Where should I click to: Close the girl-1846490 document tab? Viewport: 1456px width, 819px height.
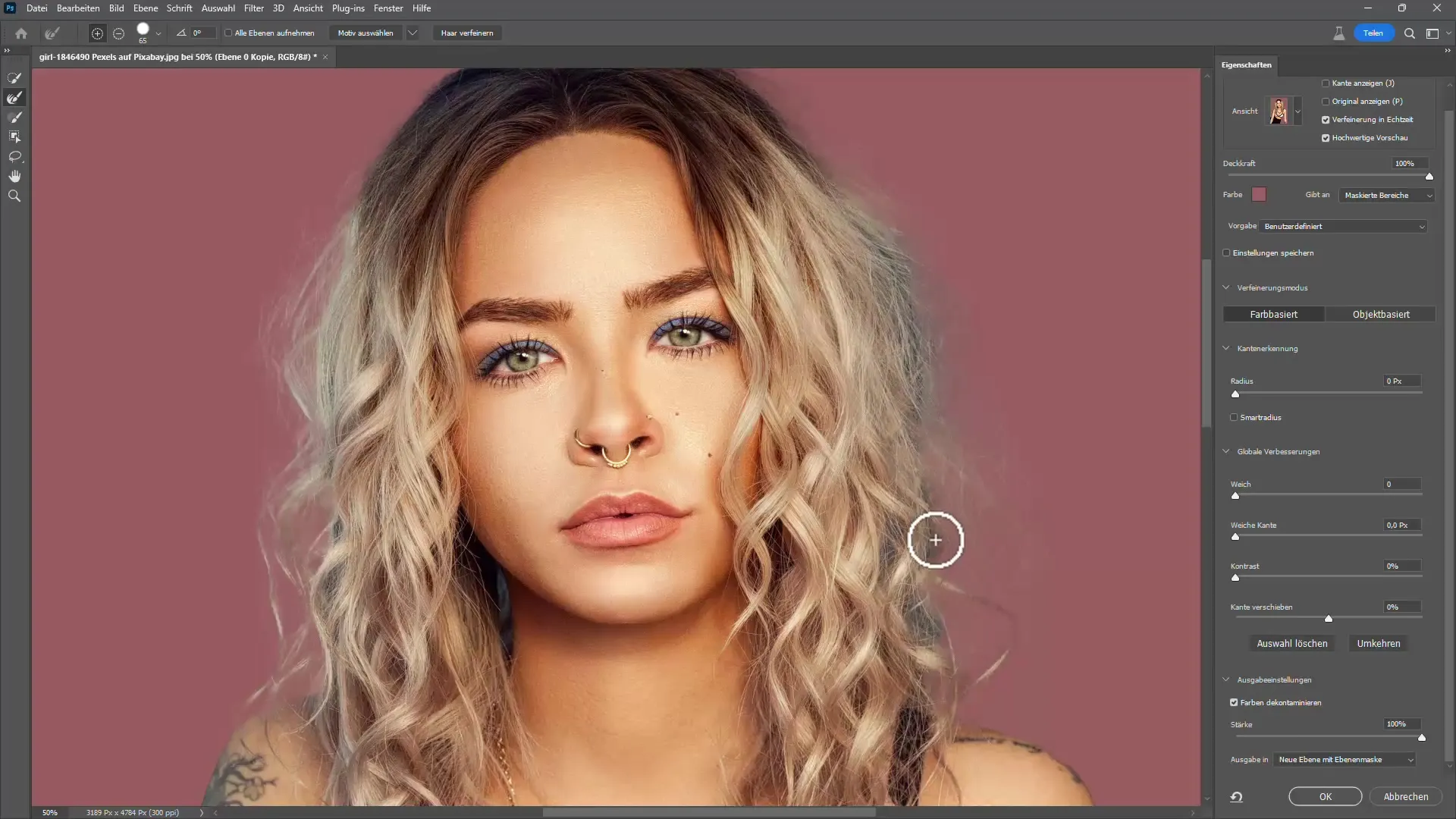325,57
